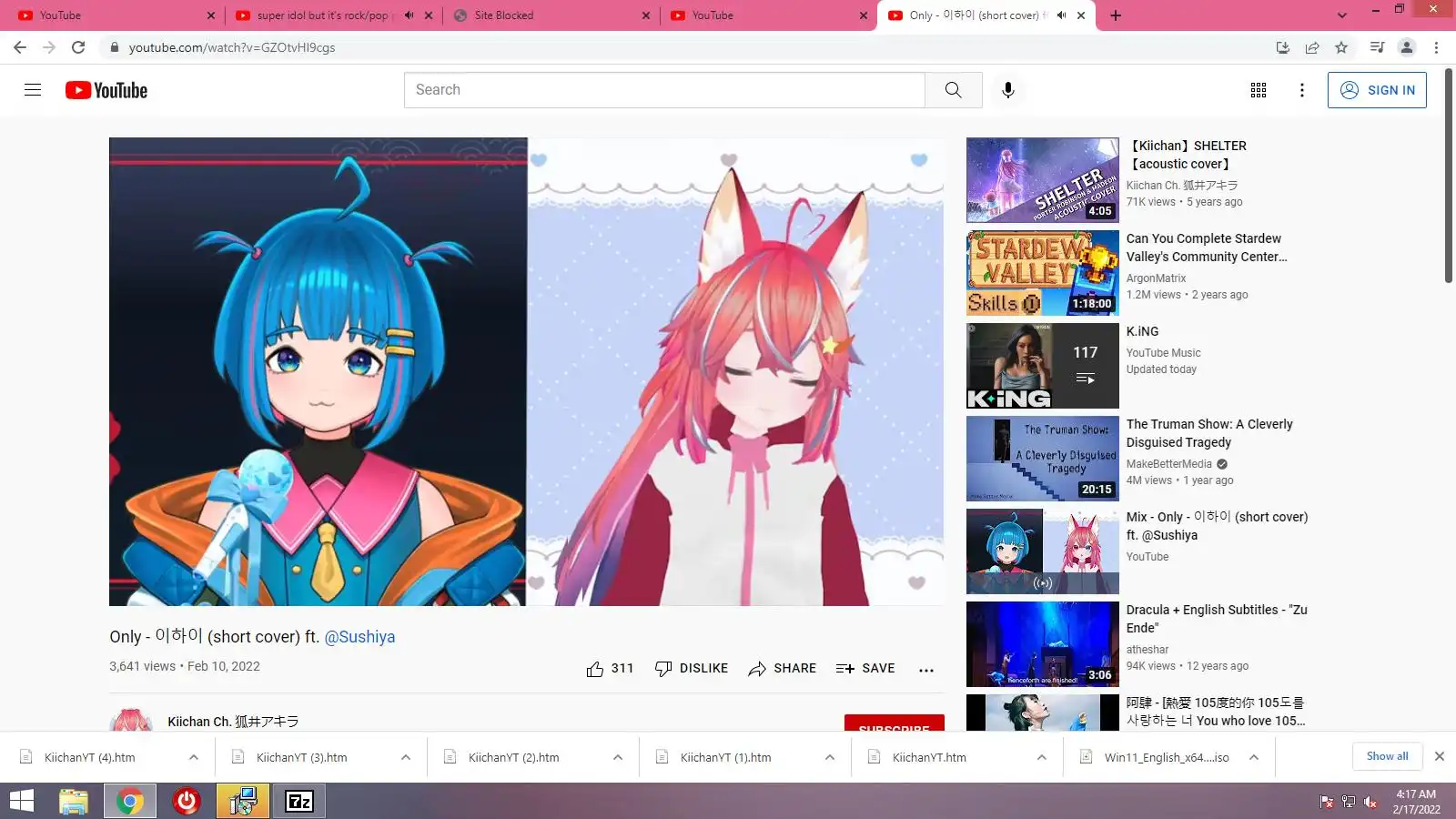Subscribe to Kiichan Ch. channel
This screenshot has height=819, width=1456.
pyautogui.click(x=895, y=723)
